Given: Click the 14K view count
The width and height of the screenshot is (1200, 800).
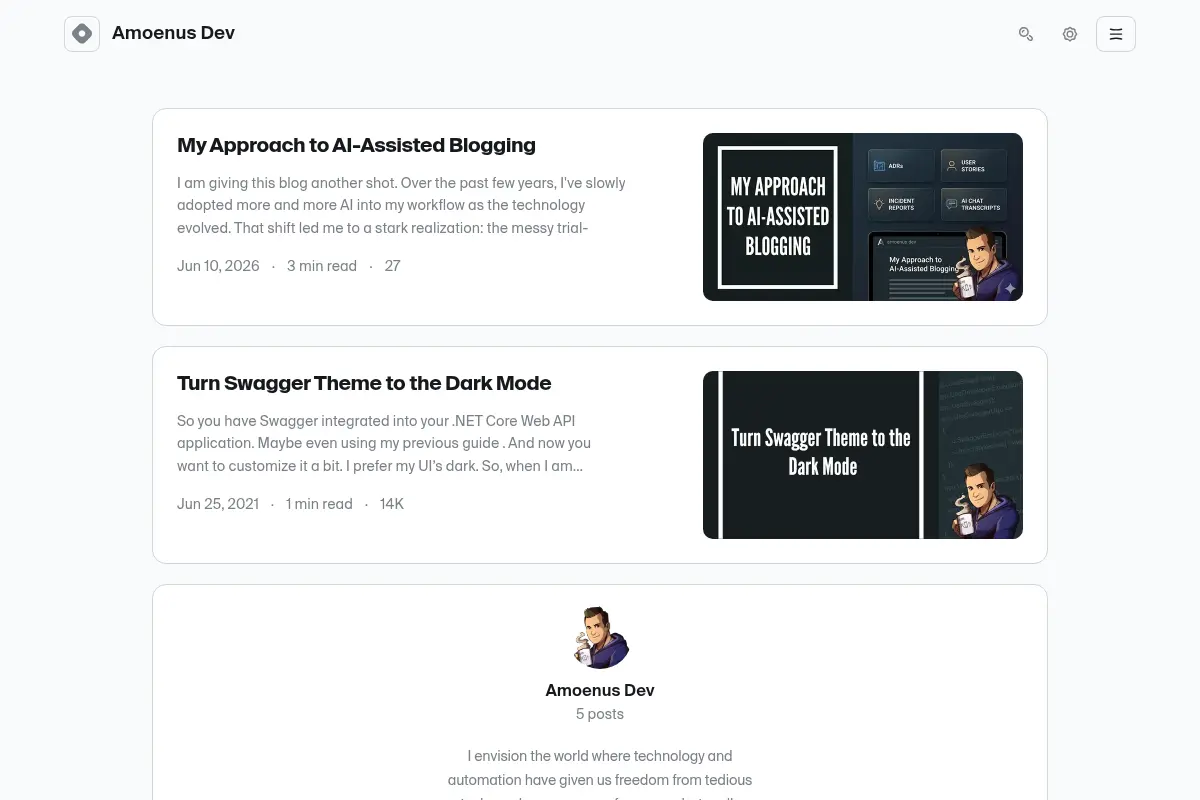Looking at the screenshot, I should [x=392, y=504].
